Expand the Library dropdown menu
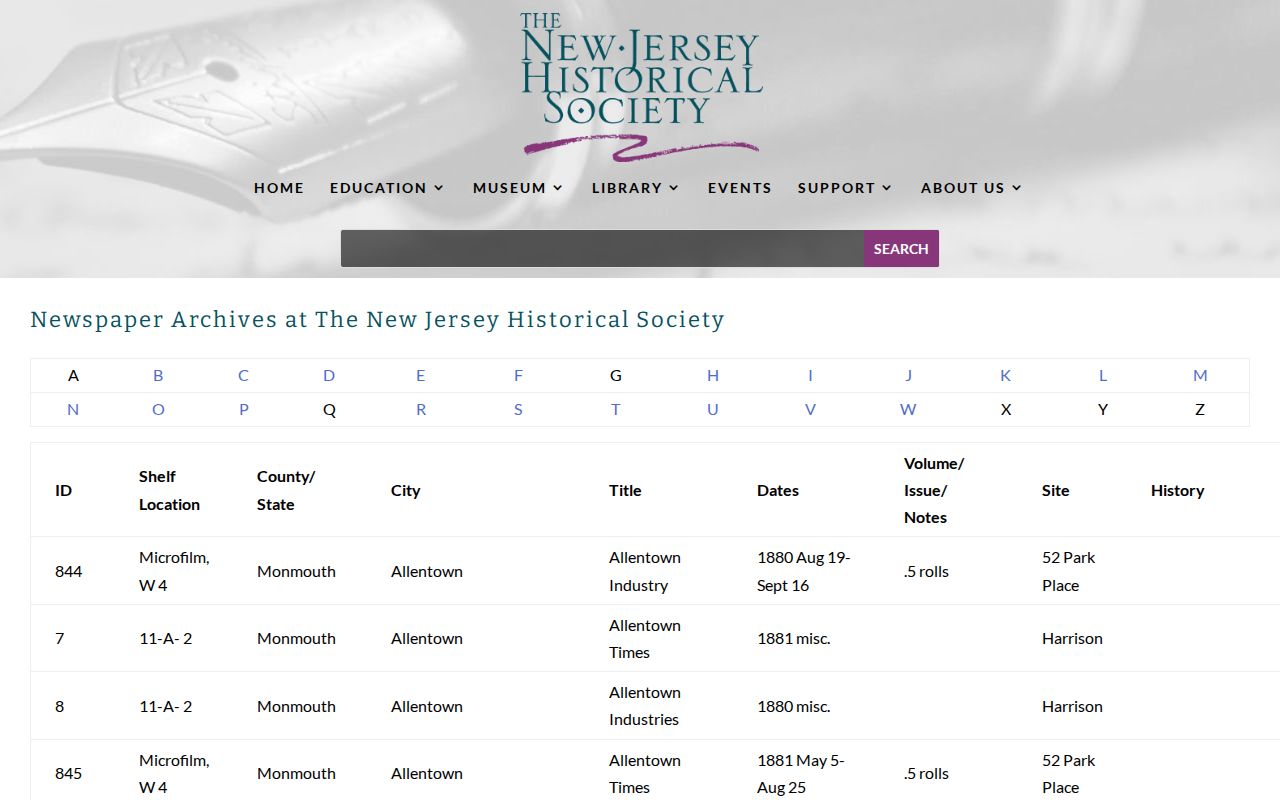1280x800 pixels. pyautogui.click(x=635, y=188)
